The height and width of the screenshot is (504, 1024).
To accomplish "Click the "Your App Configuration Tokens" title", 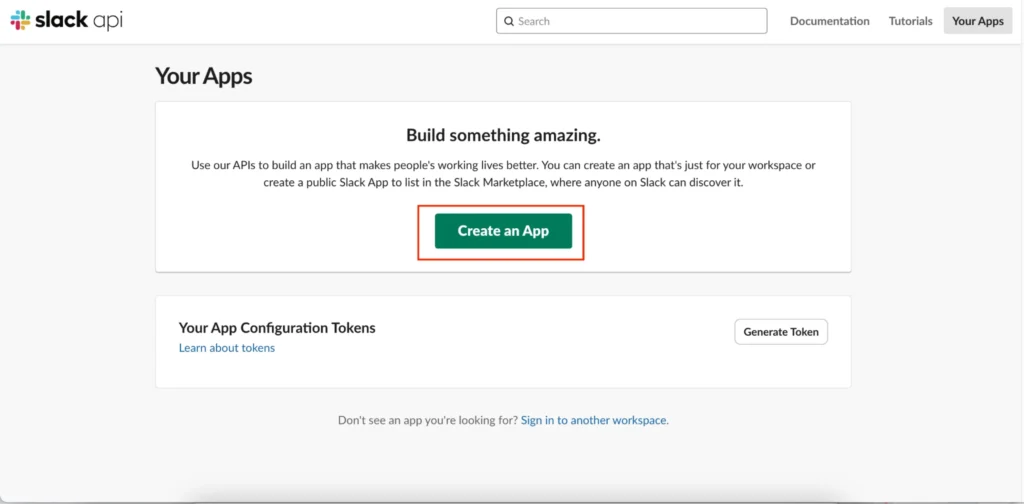I will pos(276,327).
